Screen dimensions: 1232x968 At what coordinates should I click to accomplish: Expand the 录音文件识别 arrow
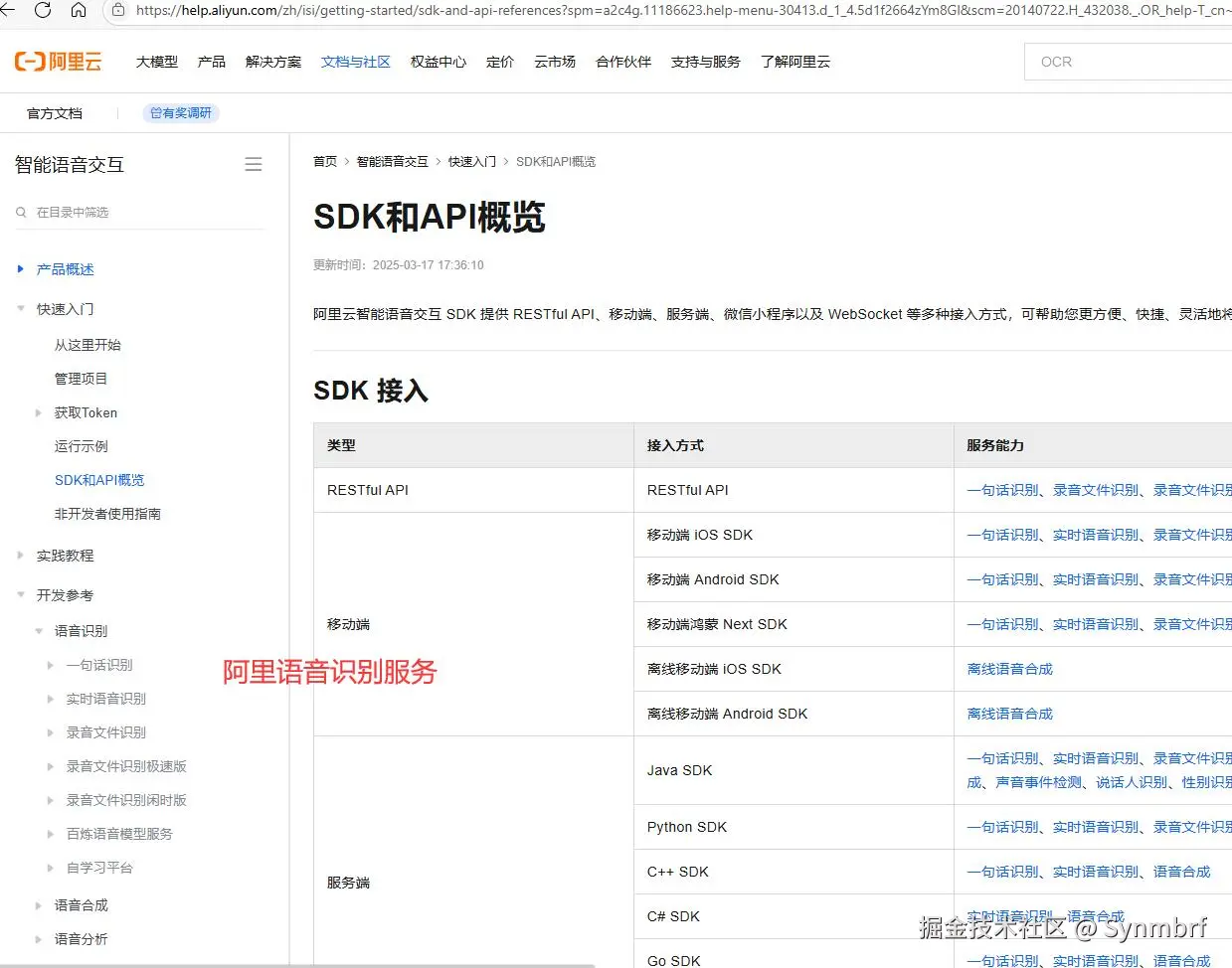tap(51, 732)
